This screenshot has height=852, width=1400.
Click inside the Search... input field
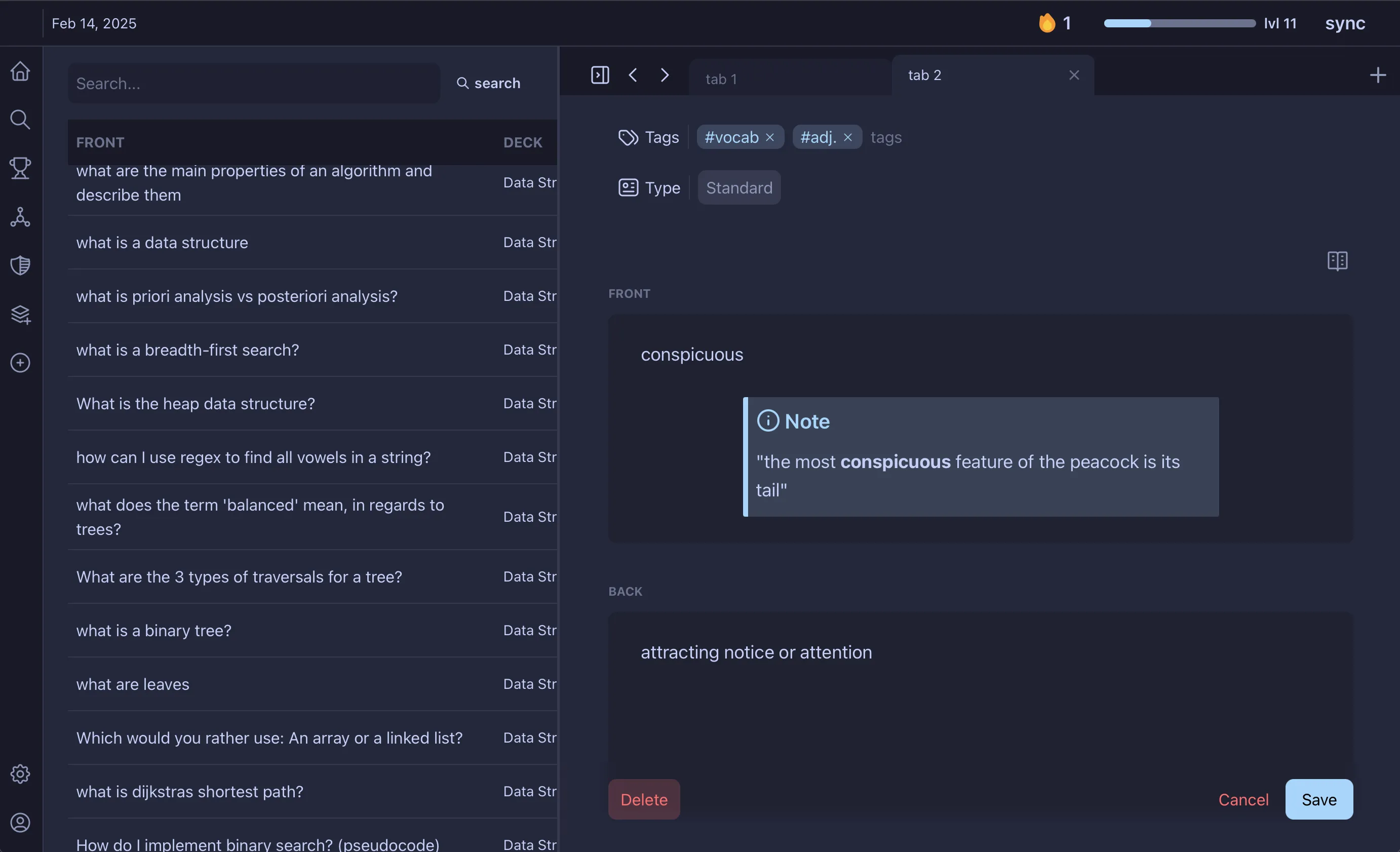[x=254, y=83]
